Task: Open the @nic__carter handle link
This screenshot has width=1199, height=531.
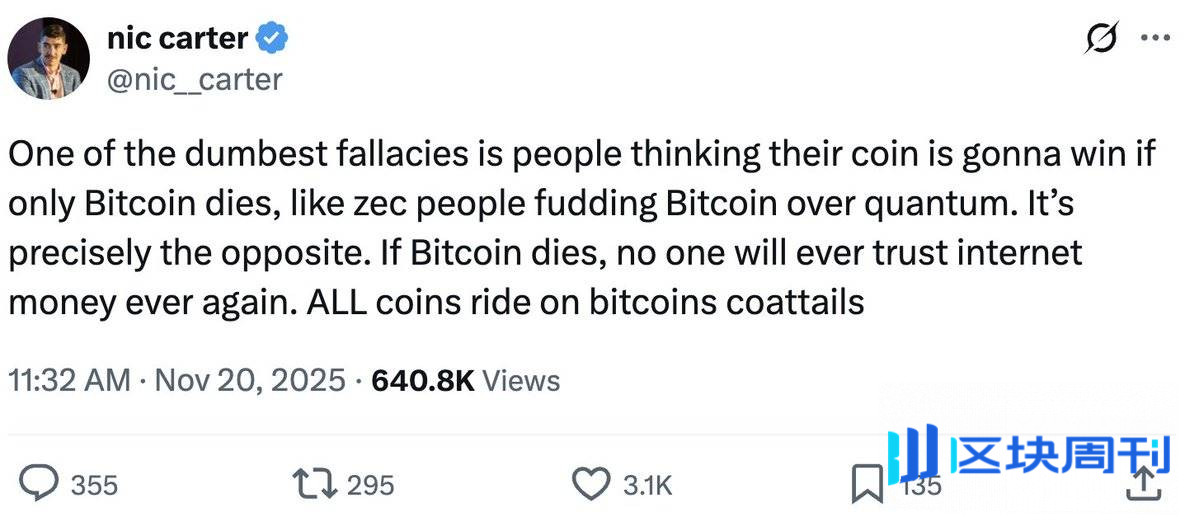Action: (x=194, y=78)
